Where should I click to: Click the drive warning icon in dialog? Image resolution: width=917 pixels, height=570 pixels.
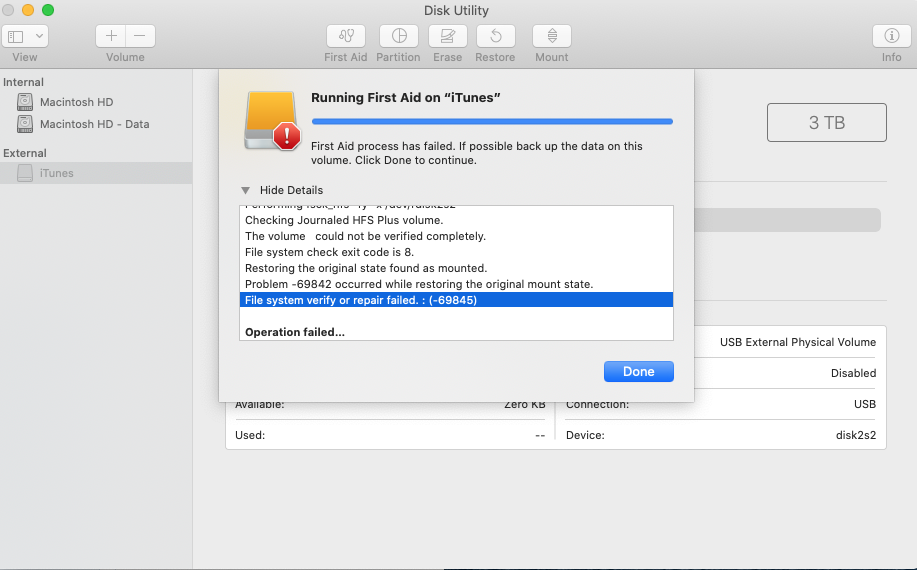click(x=273, y=121)
